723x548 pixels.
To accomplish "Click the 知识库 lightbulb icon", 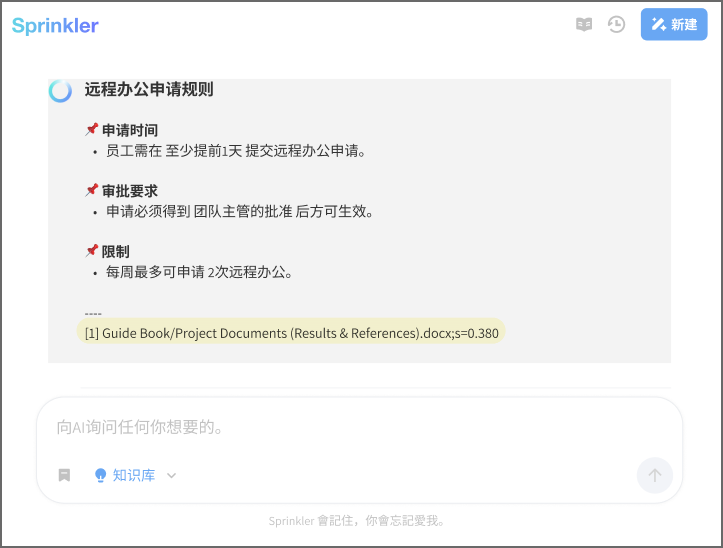I will (100, 475).
